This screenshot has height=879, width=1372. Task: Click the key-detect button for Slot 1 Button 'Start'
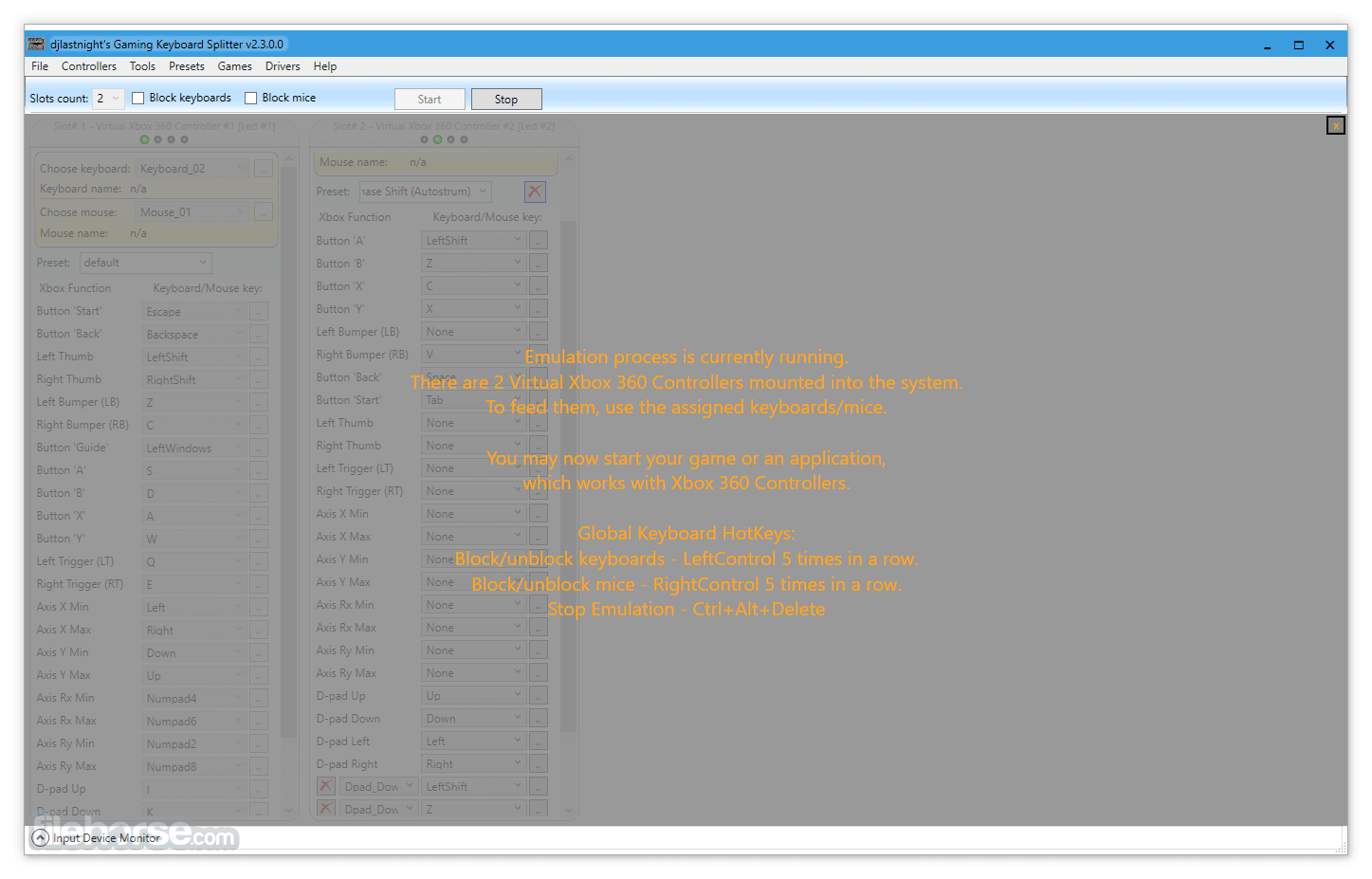coord(259,312)
